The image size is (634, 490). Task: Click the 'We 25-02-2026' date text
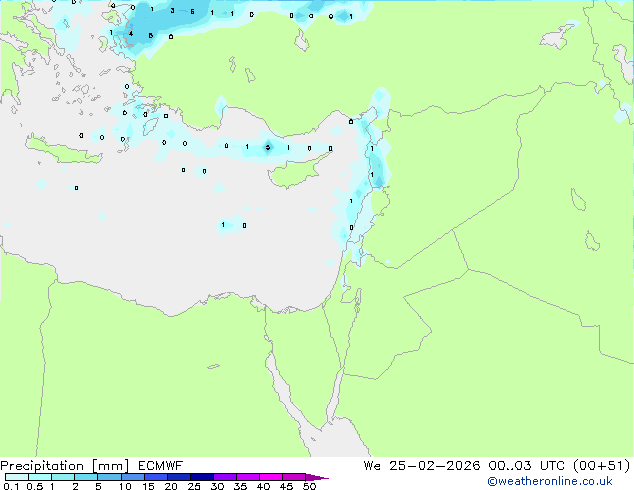click(422, 466)
